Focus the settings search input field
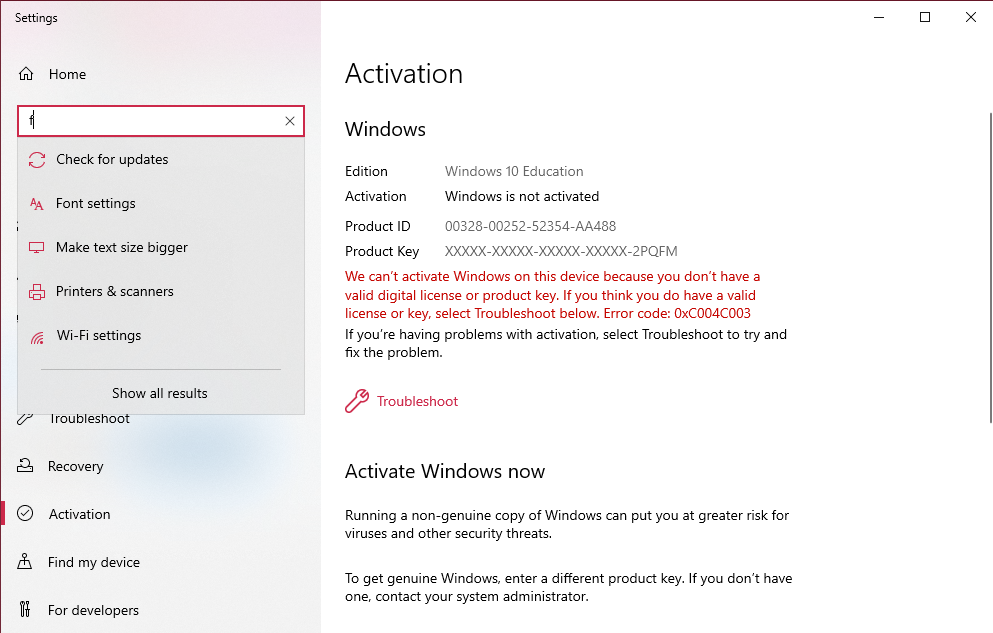This screenshot has width=993, height=633. click(x=161, y=121)
